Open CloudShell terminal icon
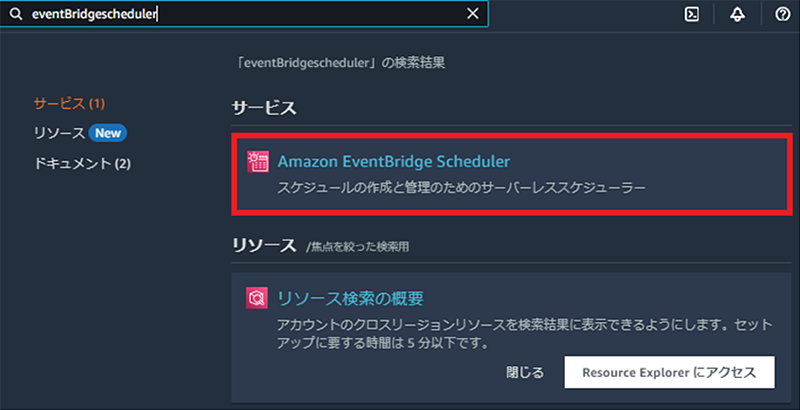The width and height of the screenshot is (800, 410). click(691, 14)
